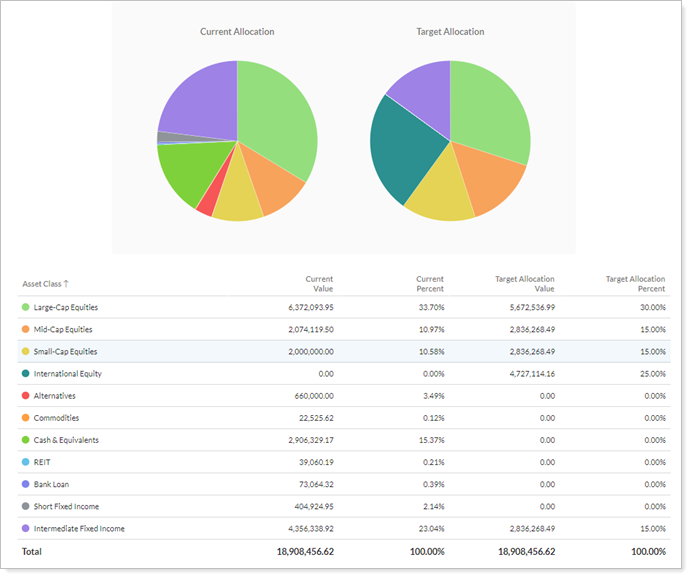The width and height of the screenshot is (691, 578).
Task: Sort by the Current Percent column header
Action: (429, 284)
